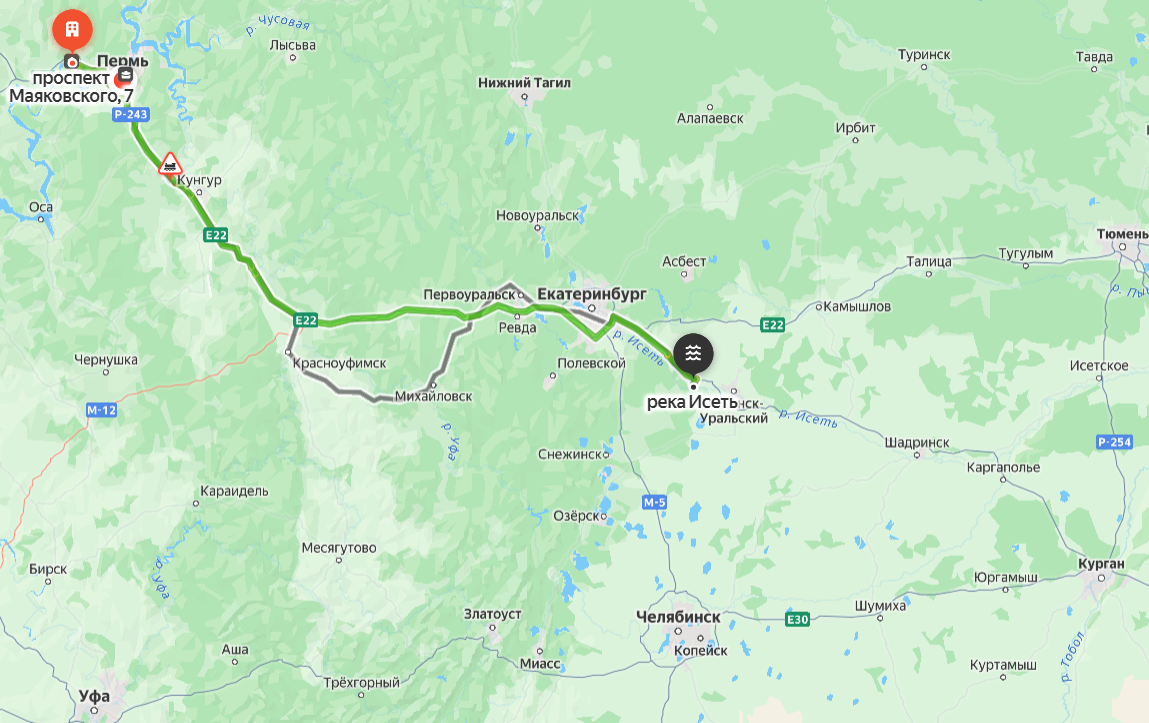Click the проспект Маяковского, 7 label
Screen dimensions: 1149x723
pos(71,87)
